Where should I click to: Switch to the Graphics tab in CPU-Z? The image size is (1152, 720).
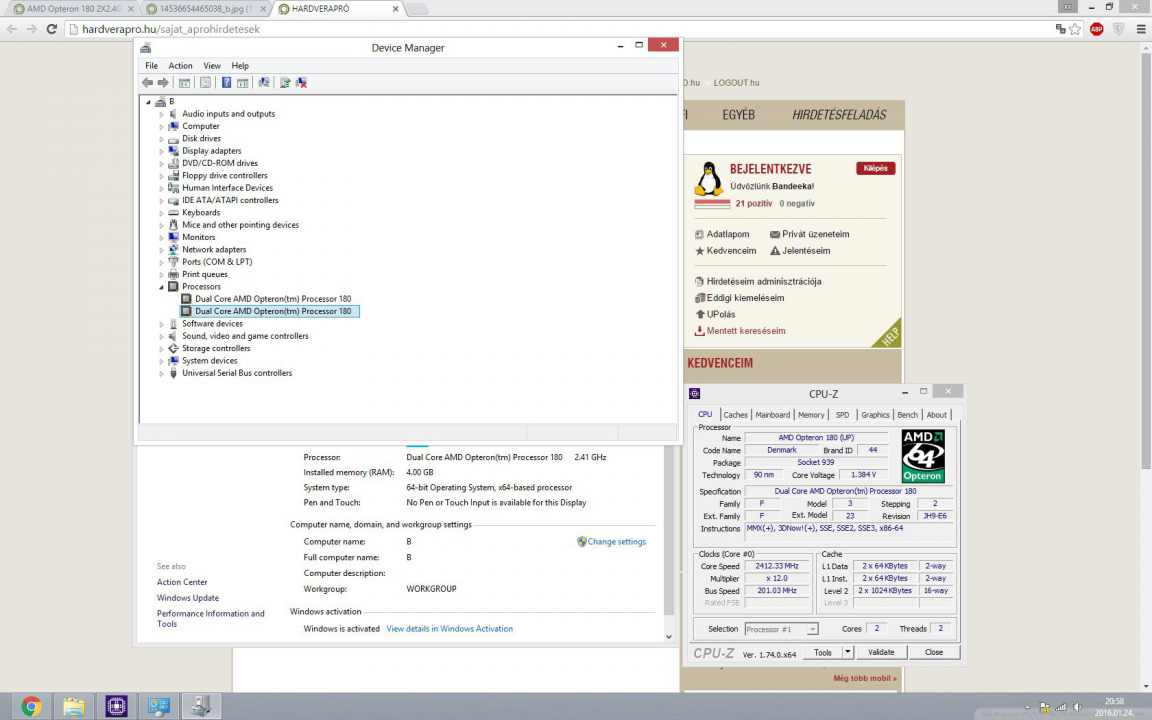click(875, 415)
